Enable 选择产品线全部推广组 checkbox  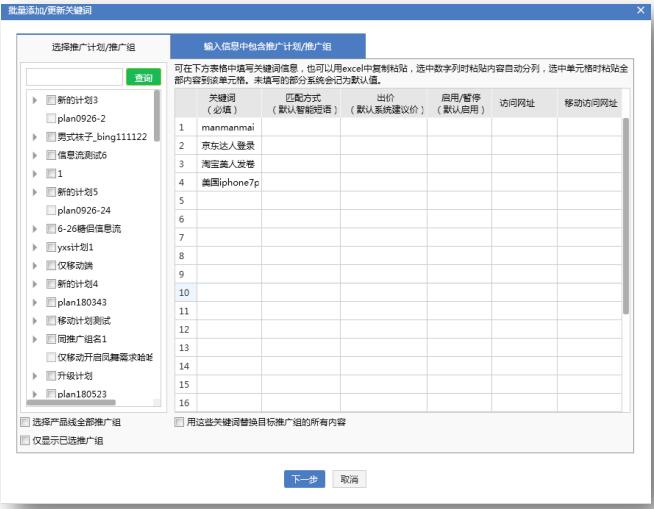[x=25, y=423]
